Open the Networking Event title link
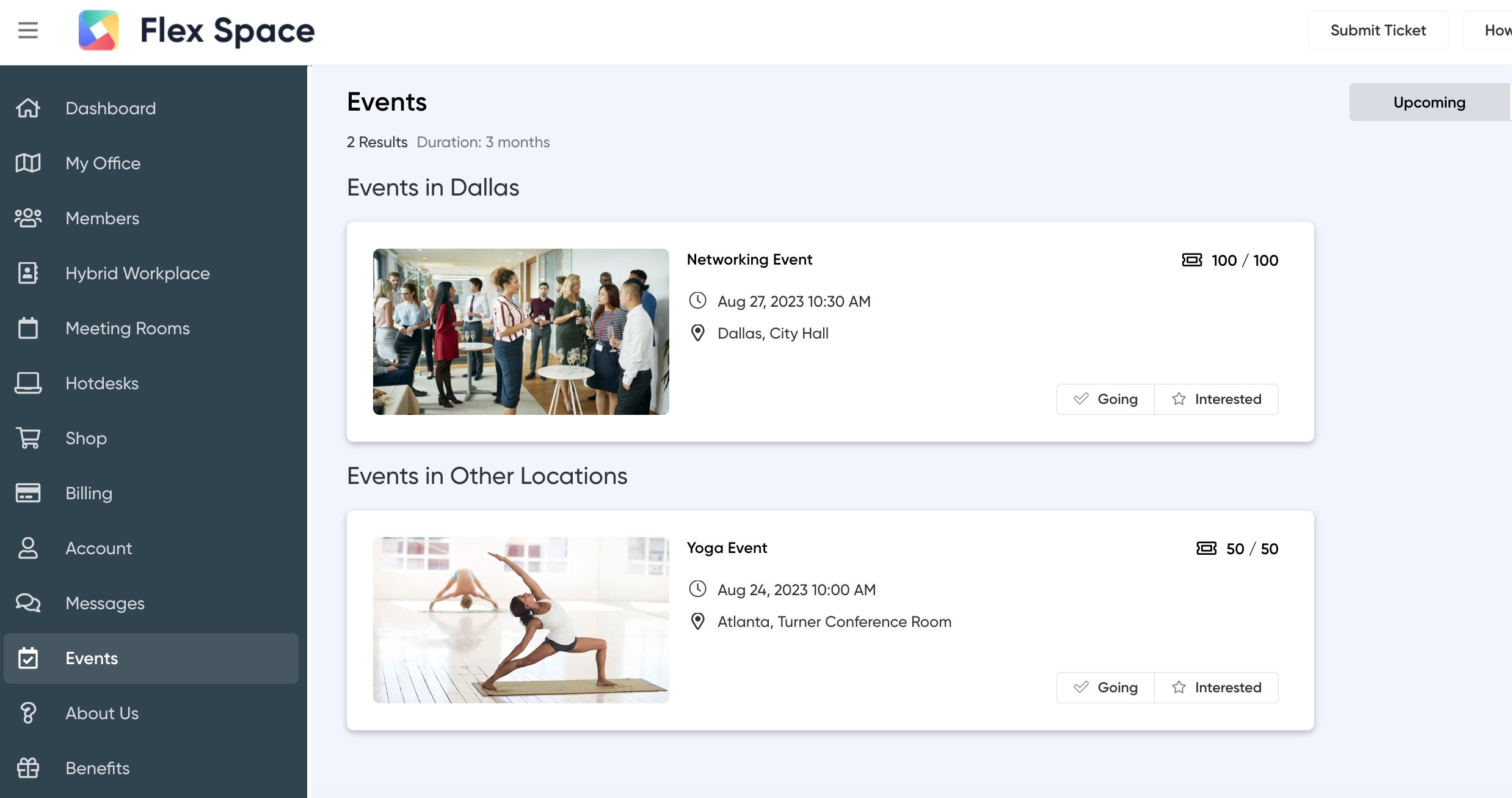This screenshot has width=1512, height=798. click(749, 260)
